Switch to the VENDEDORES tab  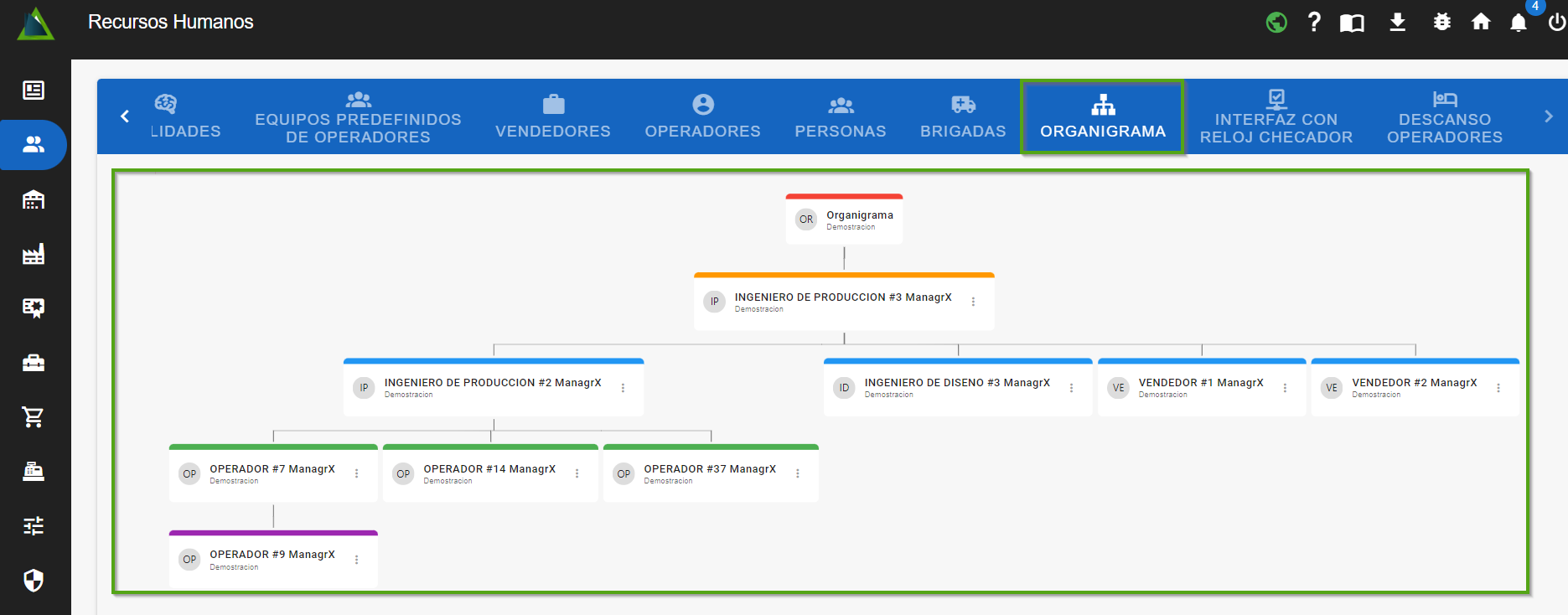point(552,117)
